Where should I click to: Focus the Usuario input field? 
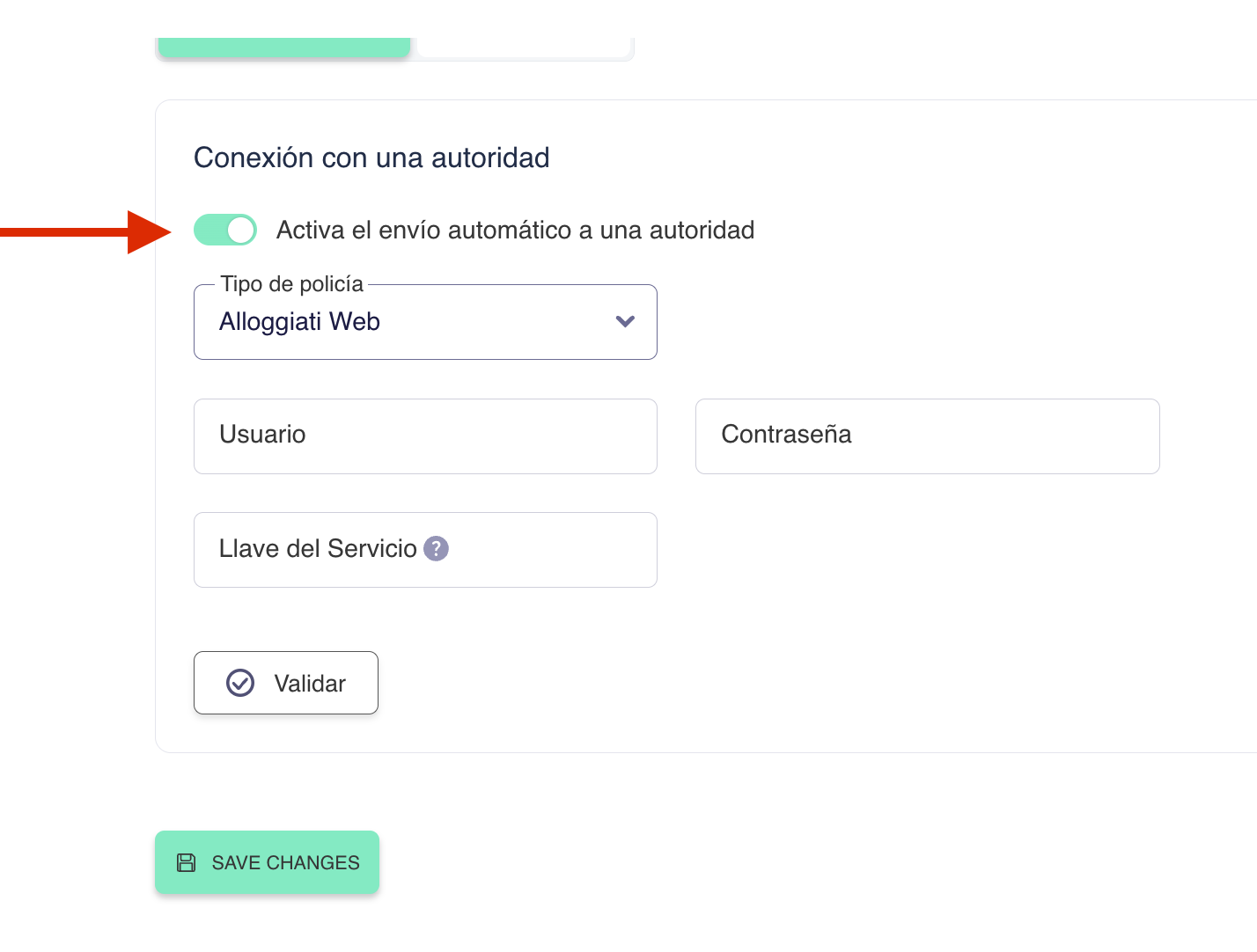[425, 436]
